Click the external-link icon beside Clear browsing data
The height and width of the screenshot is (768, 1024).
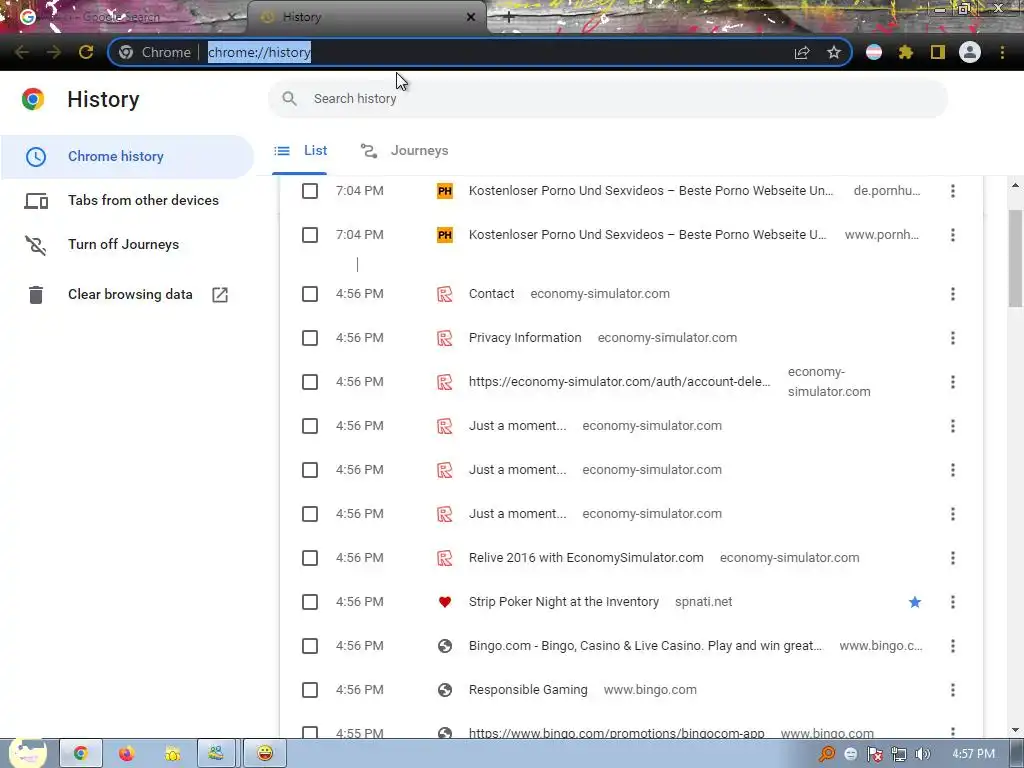[x=220, y=295]
